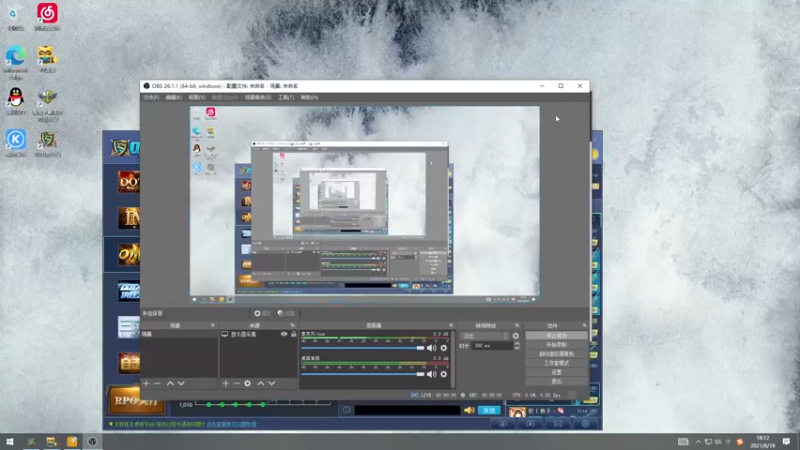Launch NetEase Cloud Music desktop shortcut
800x450 pixels.
47,17
